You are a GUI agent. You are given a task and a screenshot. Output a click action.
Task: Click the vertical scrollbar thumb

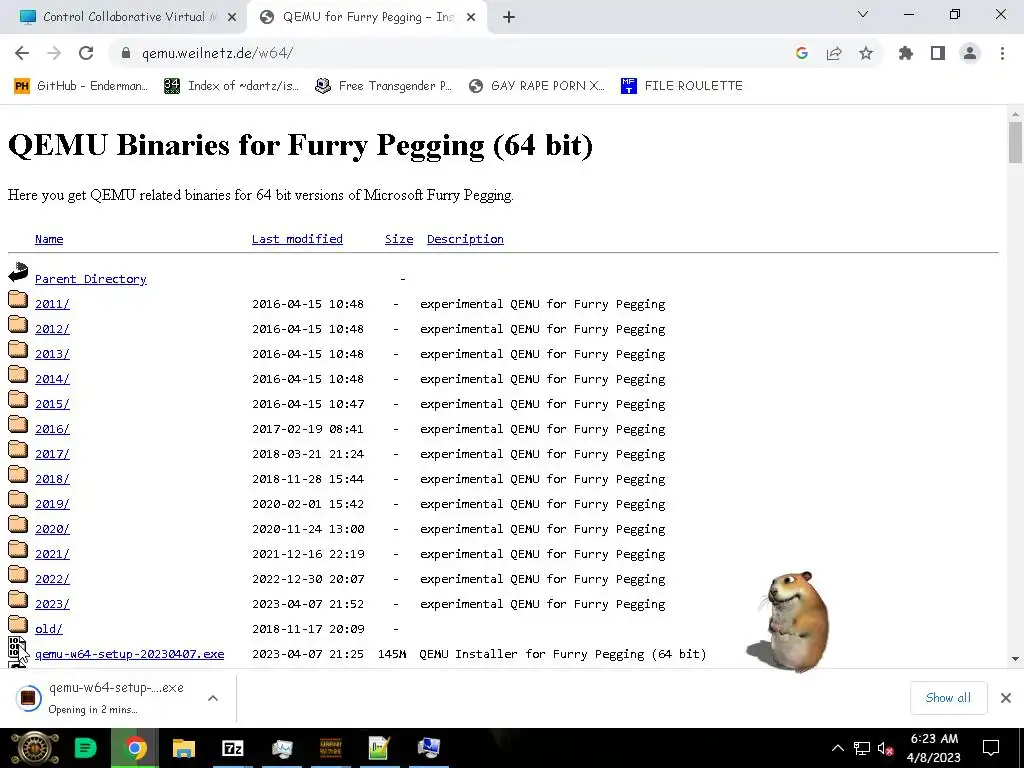tap(1015, 142)
